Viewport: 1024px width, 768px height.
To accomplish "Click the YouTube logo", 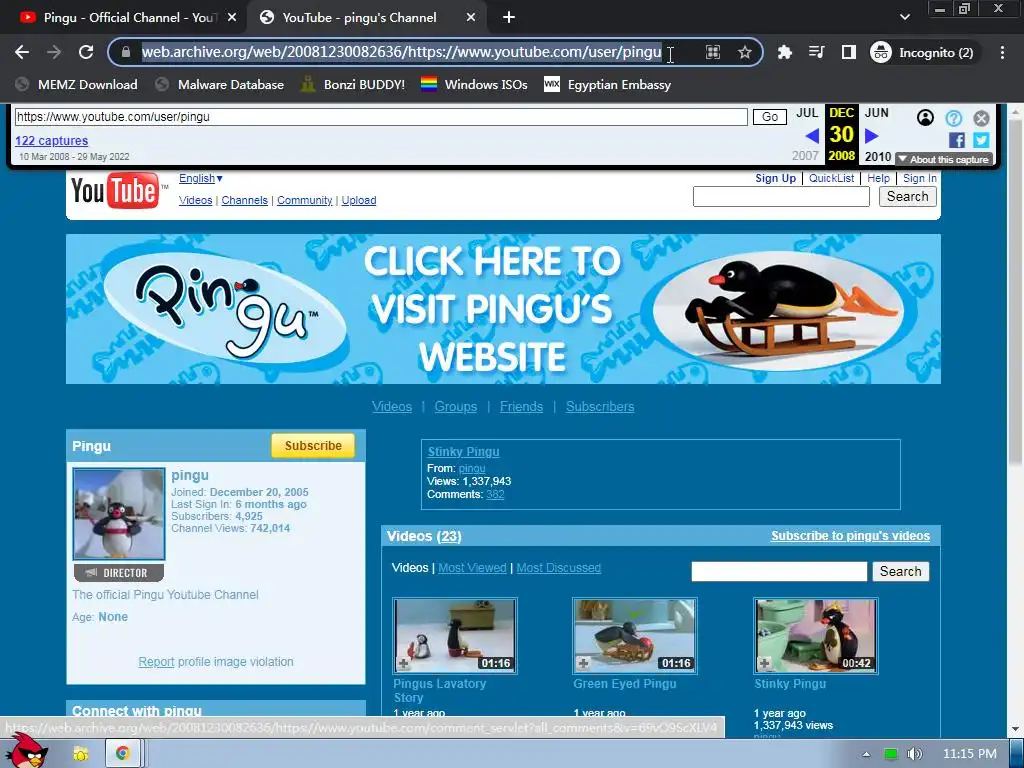I will (x=115, y=191).
